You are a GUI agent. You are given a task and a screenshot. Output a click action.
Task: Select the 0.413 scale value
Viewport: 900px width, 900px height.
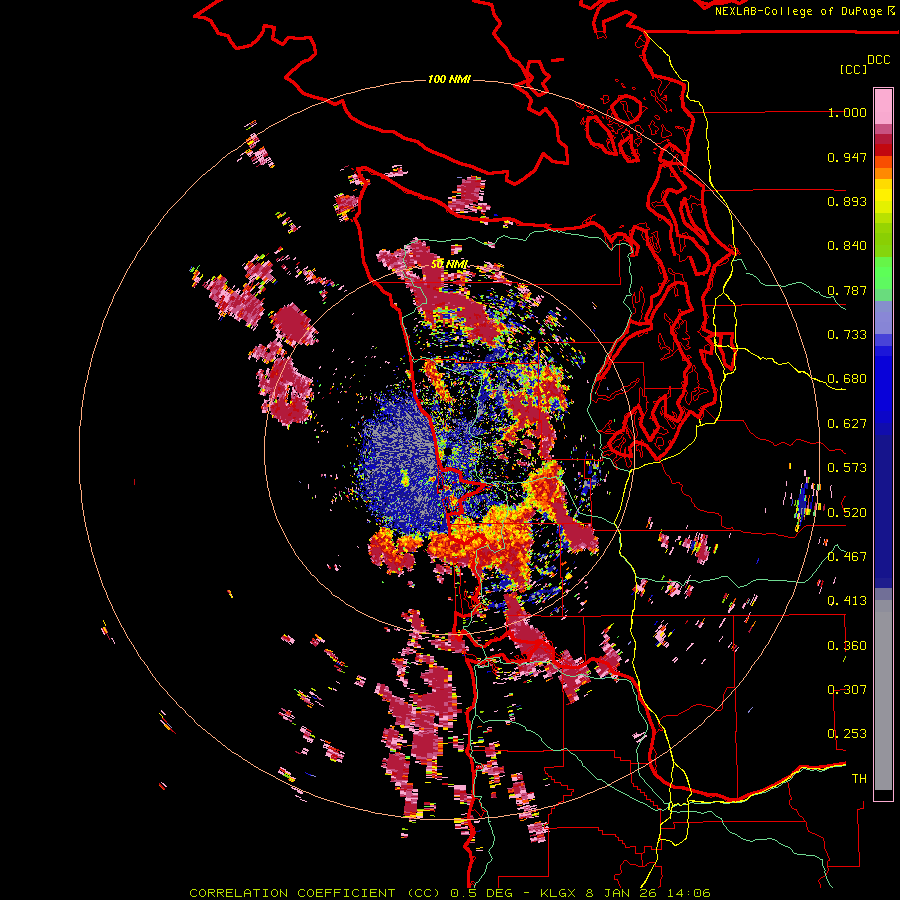(847, 601)
